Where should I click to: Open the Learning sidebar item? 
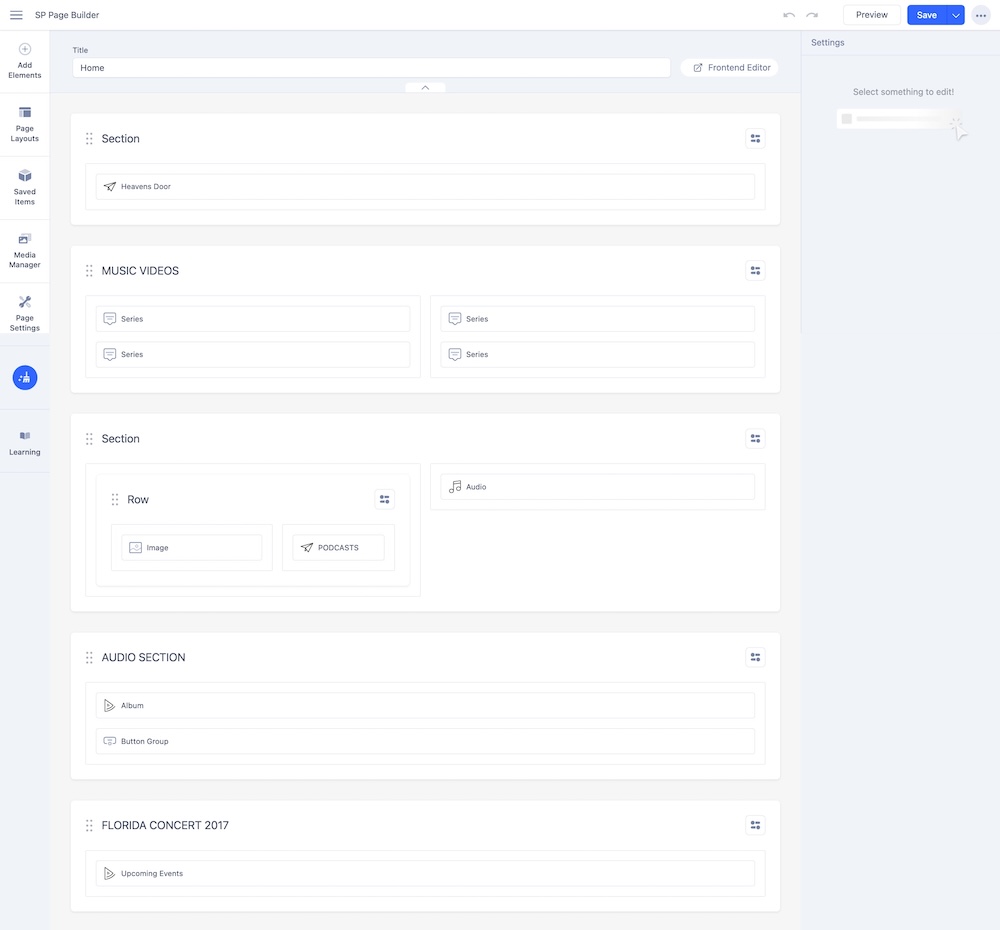(x=25, y=443)
